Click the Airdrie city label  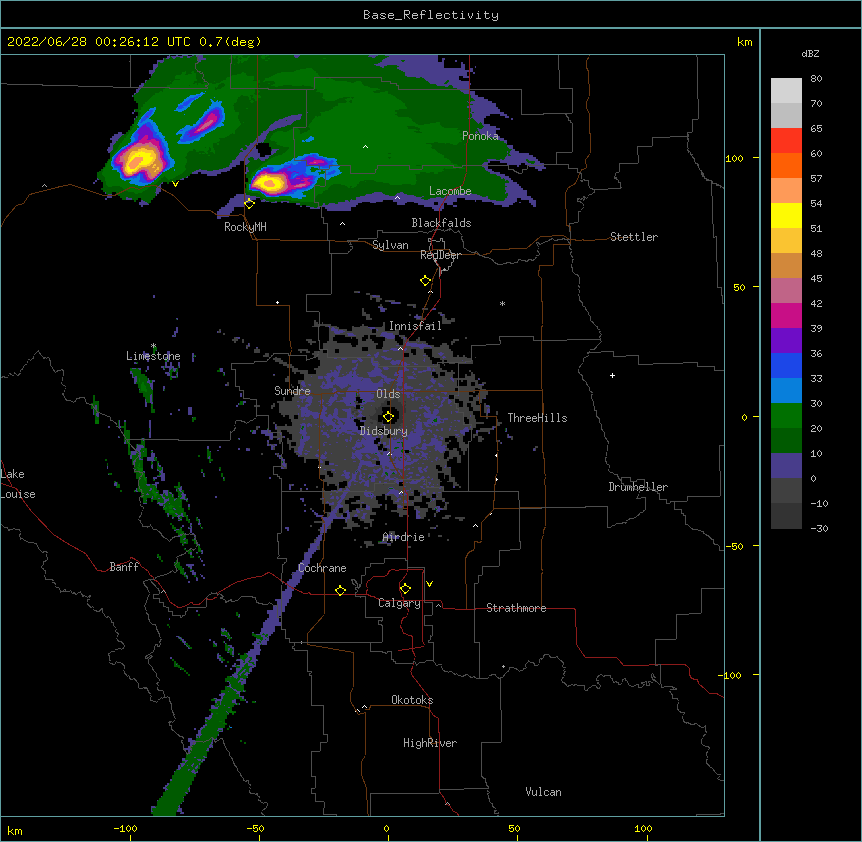coord(404,537)
